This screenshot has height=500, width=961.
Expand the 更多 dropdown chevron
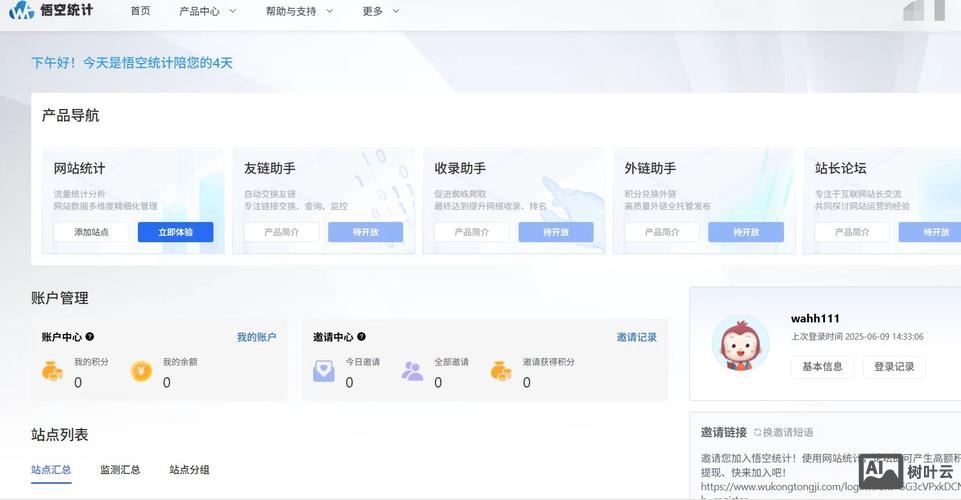pos(395,11)
